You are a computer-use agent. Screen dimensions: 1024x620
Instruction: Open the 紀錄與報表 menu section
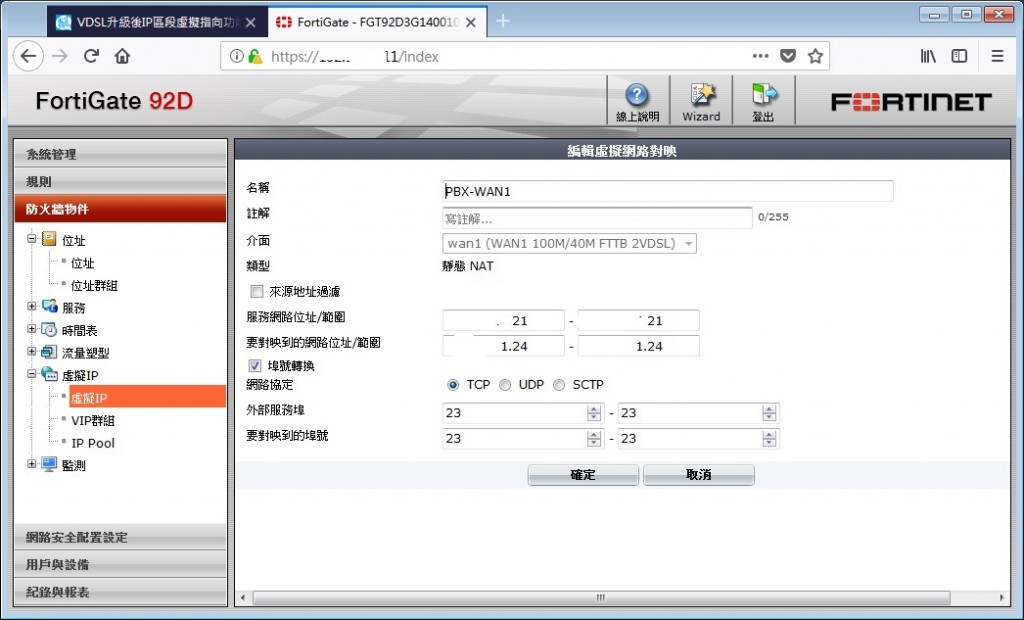point(121,592)
